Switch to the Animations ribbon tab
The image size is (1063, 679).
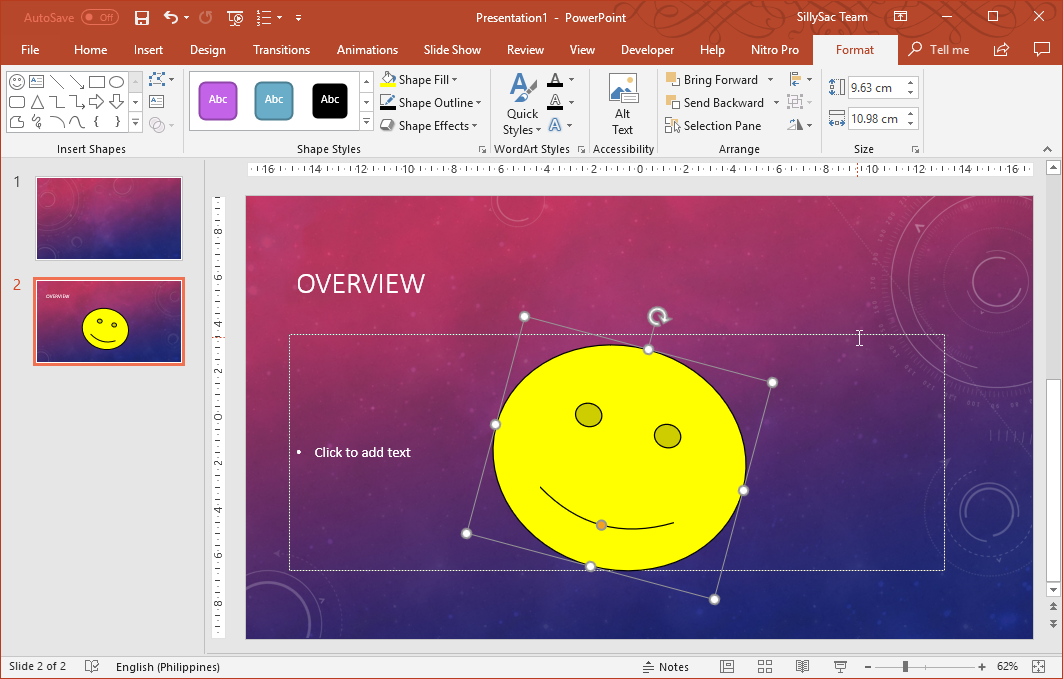pos(367,49)
